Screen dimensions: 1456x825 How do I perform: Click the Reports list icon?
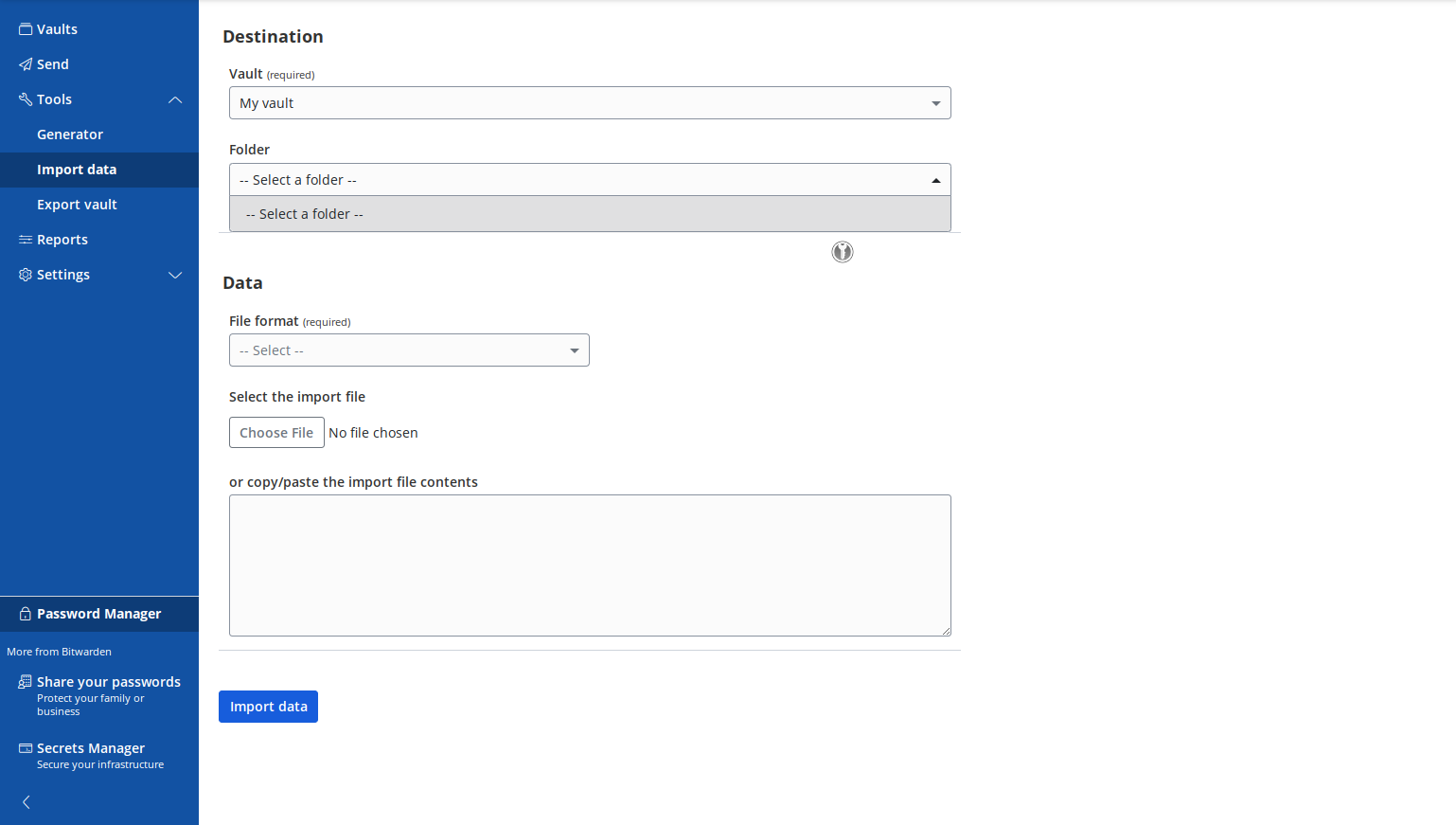point(26,240)
